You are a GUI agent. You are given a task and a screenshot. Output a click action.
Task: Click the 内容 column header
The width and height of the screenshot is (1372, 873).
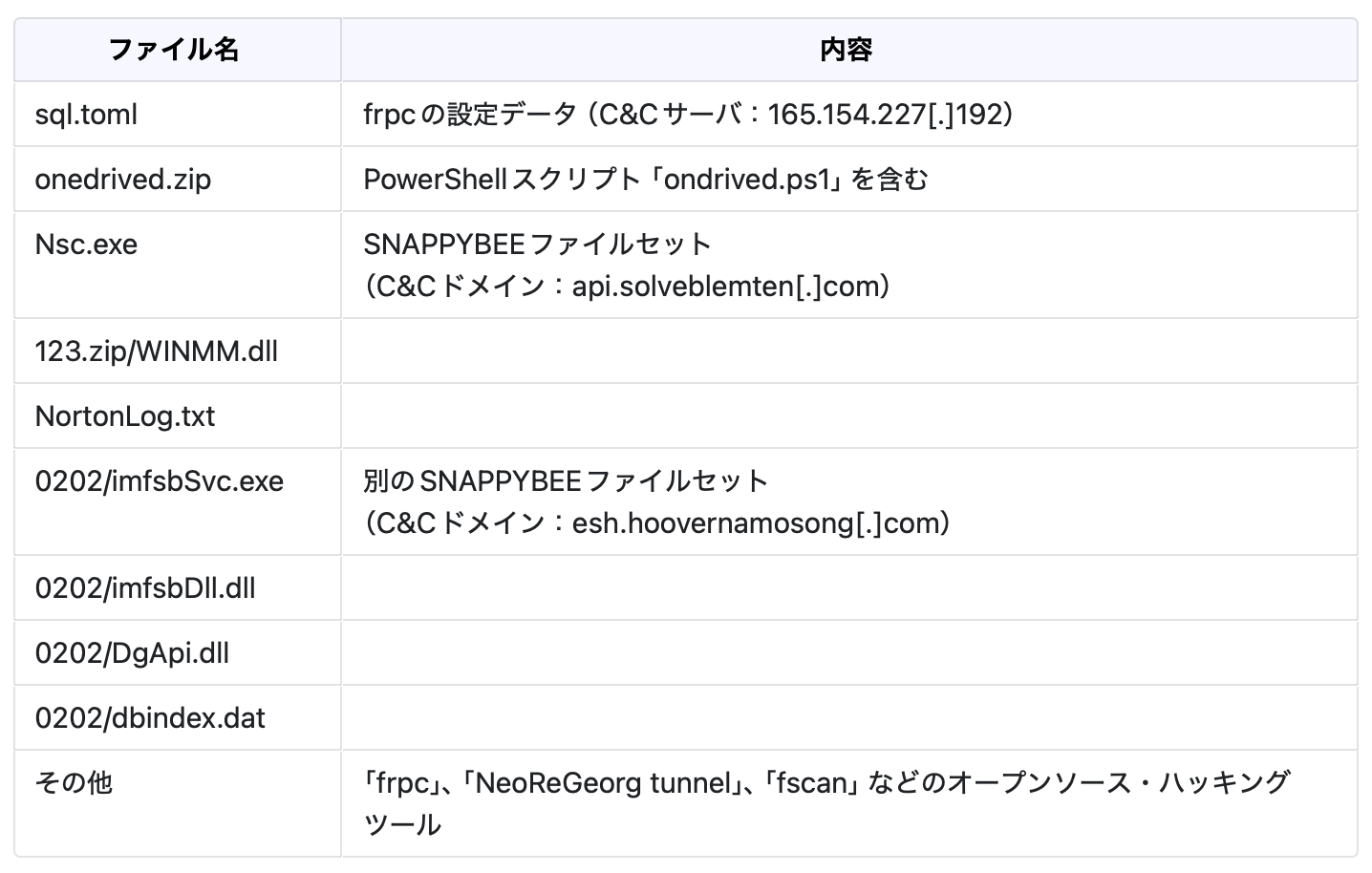[x=847, y=50]
